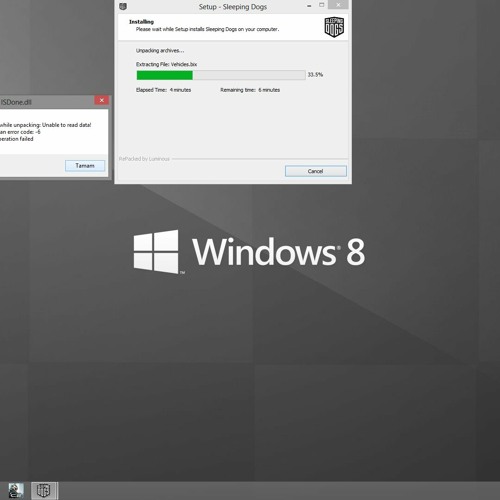Close the Sleeping Dogs setup window
500x500 pixels.
[x=338, y=5]
